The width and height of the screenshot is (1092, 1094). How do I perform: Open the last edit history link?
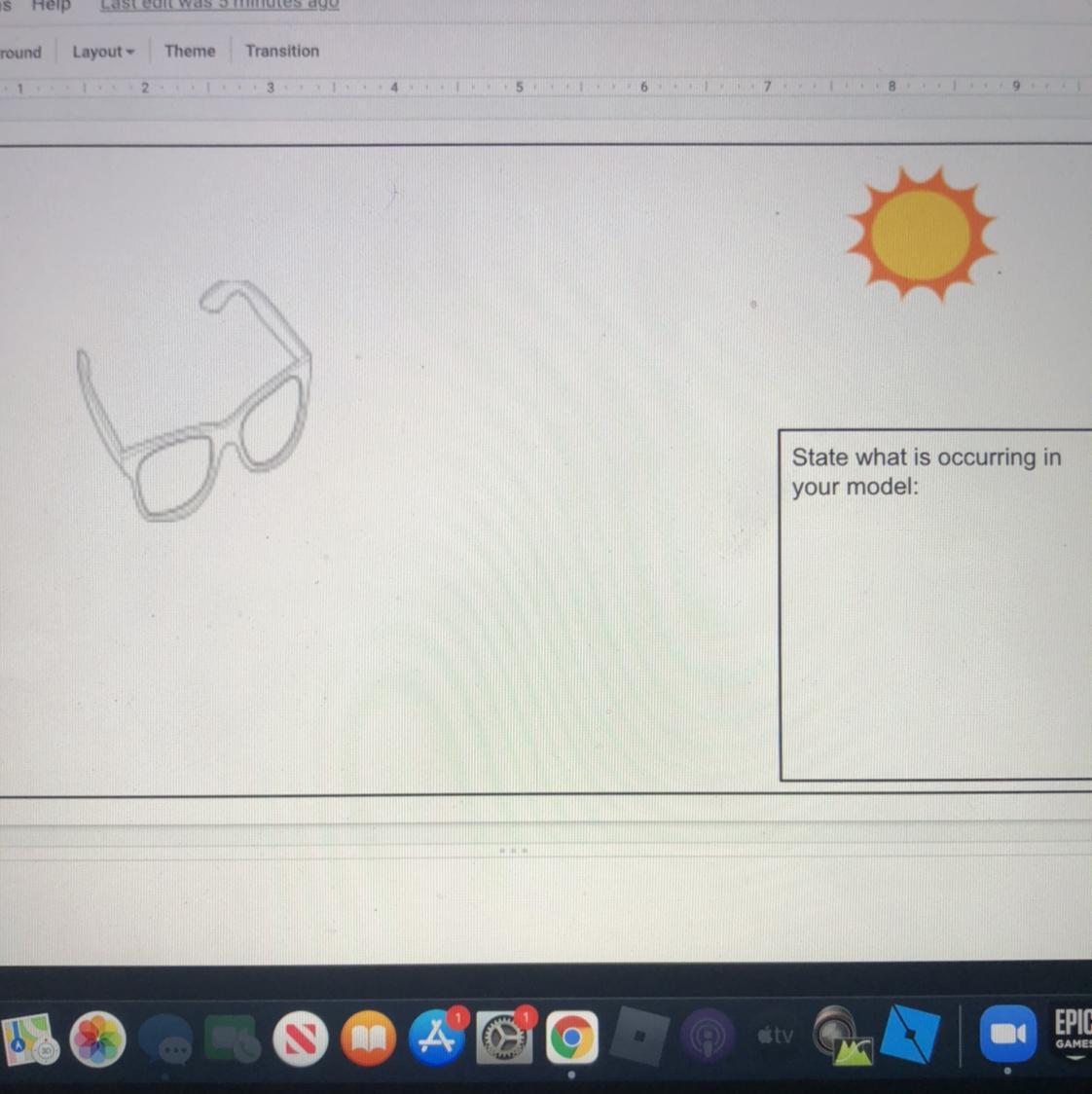coord(219,5)
